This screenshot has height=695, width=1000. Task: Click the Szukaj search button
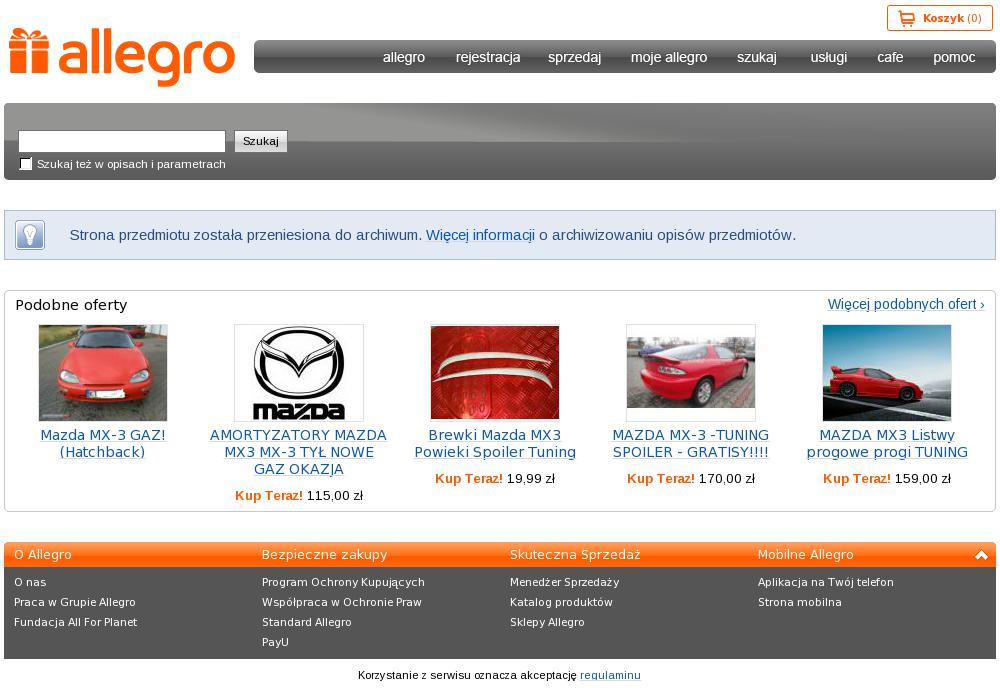point(261,141)
